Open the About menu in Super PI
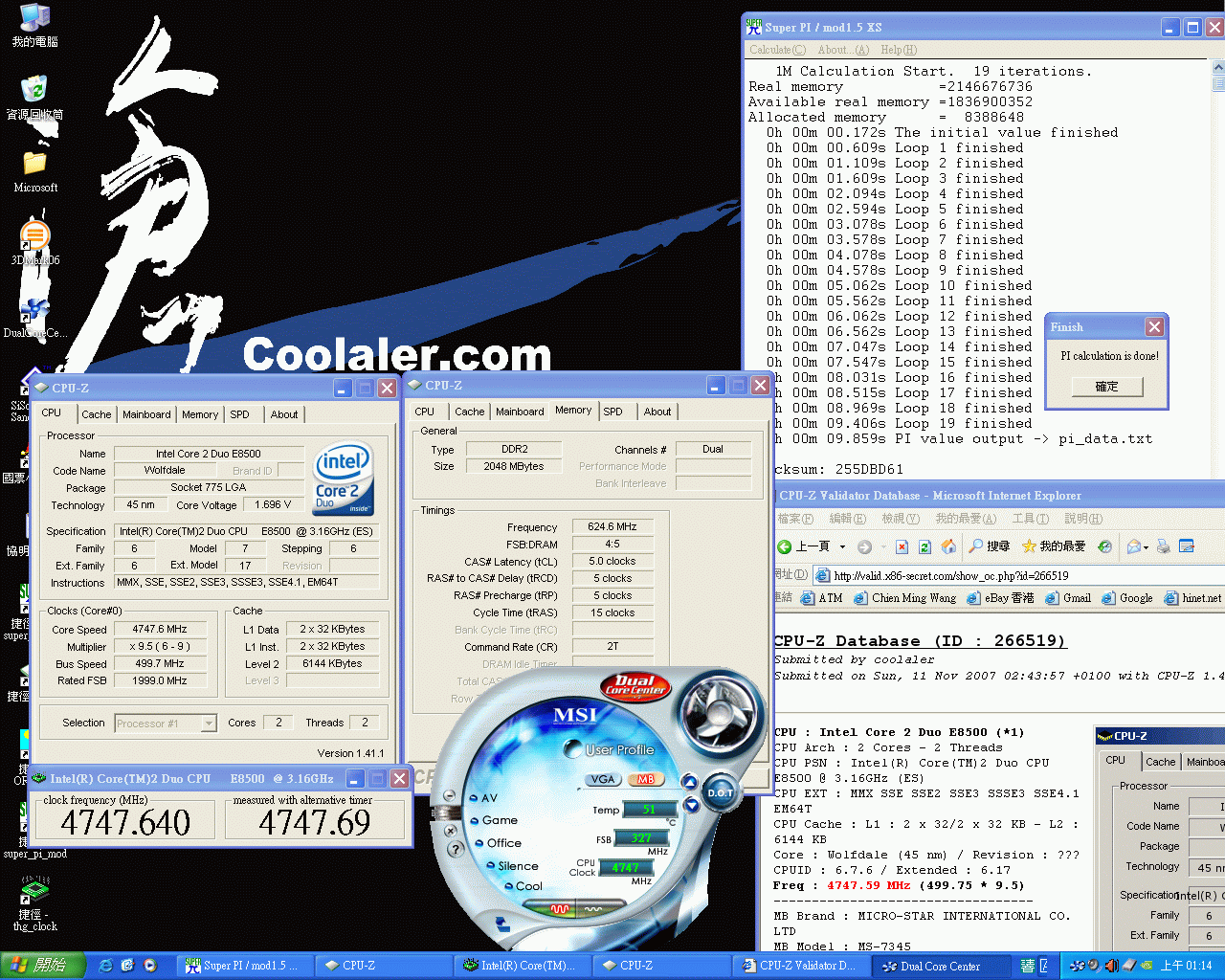Viewport: 1225px width, 980px height. (843, 50)
